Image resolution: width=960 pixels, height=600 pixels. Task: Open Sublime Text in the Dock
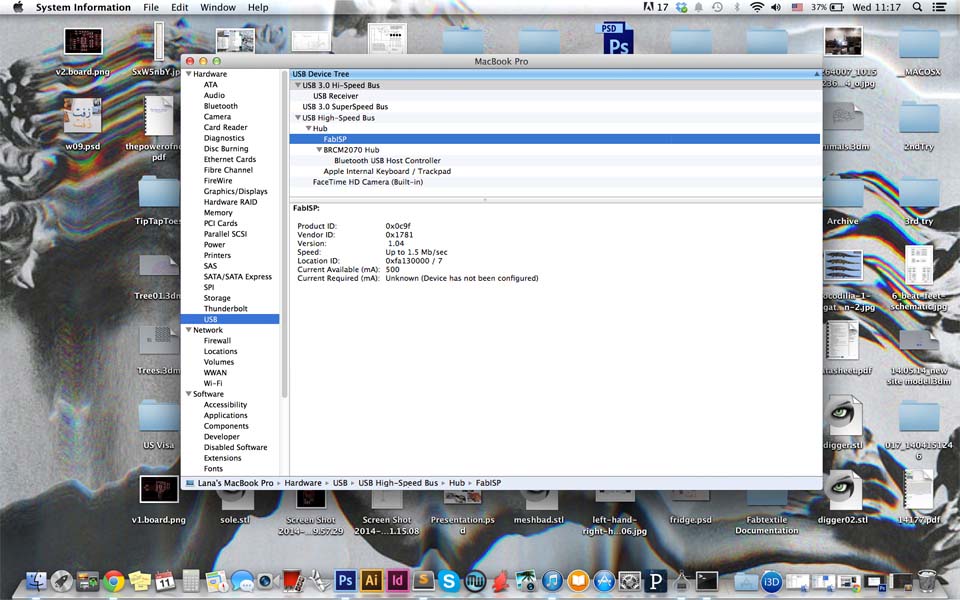tap(422, 580)
